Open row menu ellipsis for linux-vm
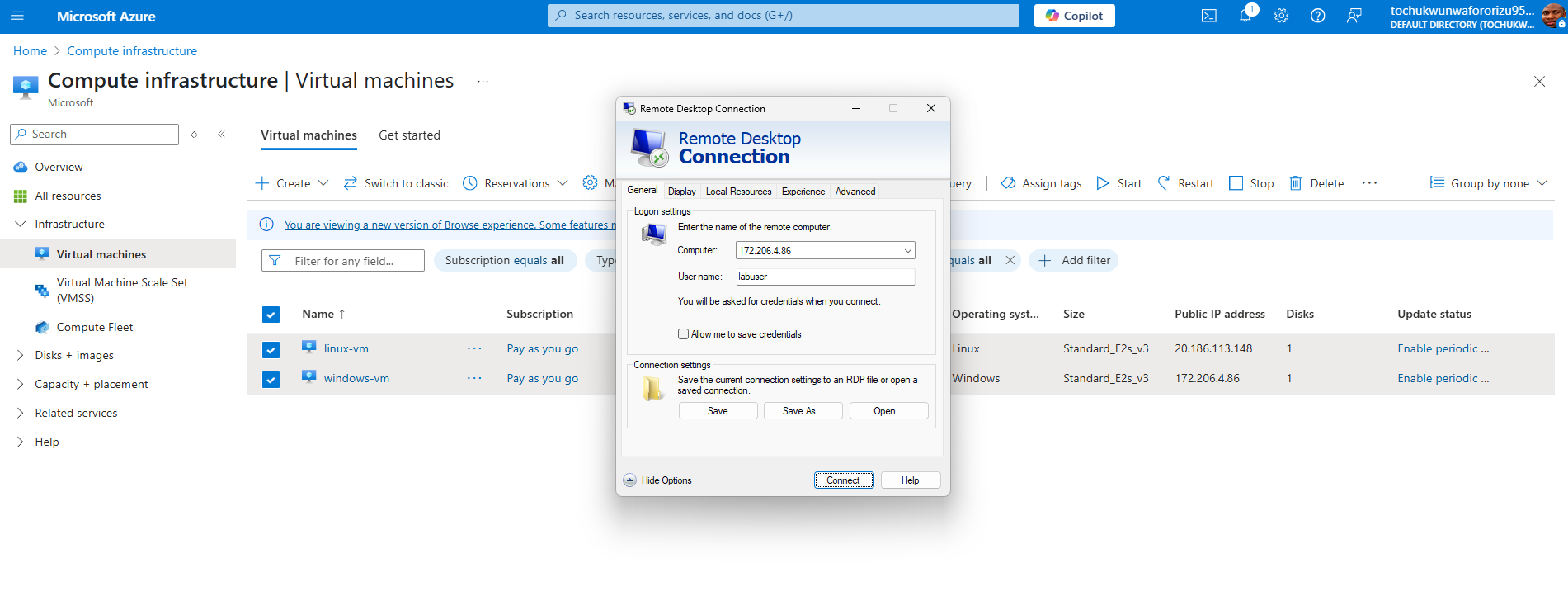 click(x=474, y=348)
